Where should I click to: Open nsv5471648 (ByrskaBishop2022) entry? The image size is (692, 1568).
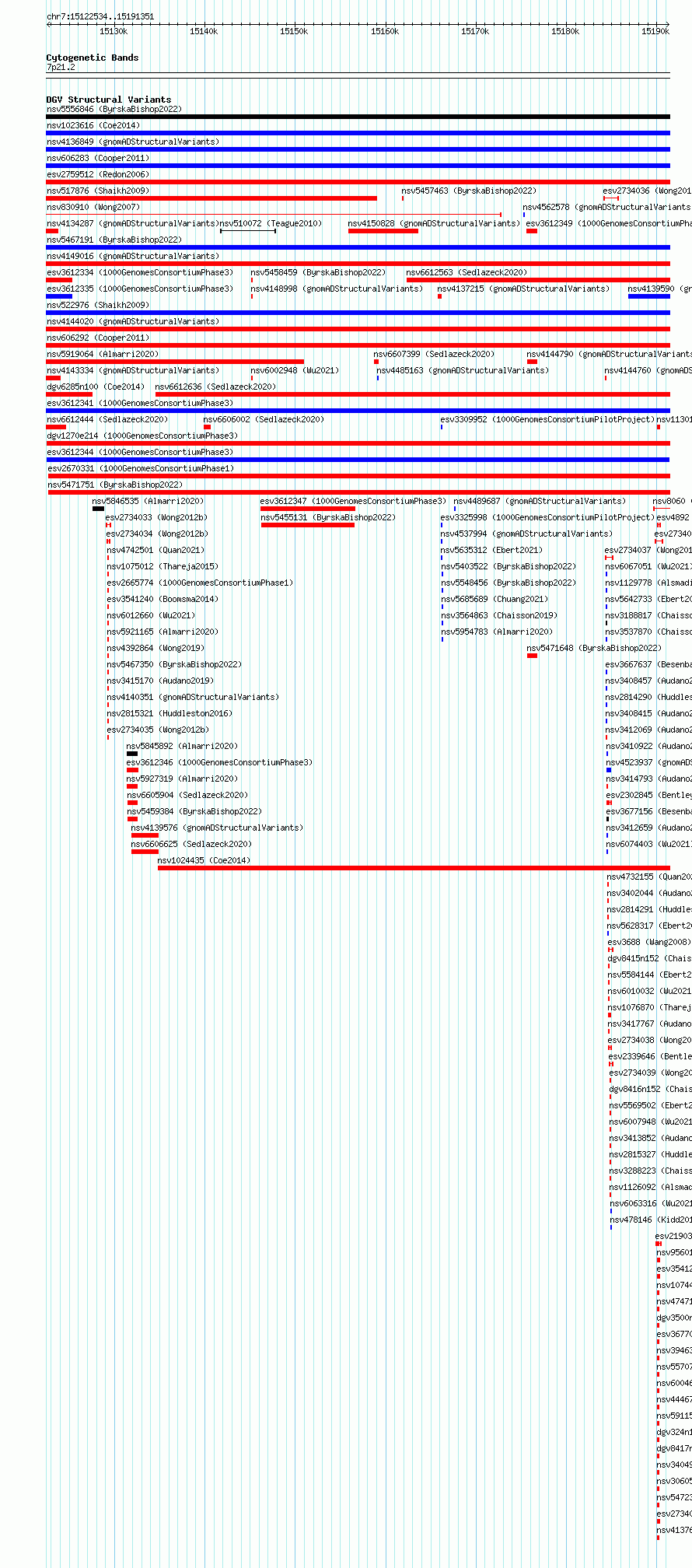click(x=594, y=648)
